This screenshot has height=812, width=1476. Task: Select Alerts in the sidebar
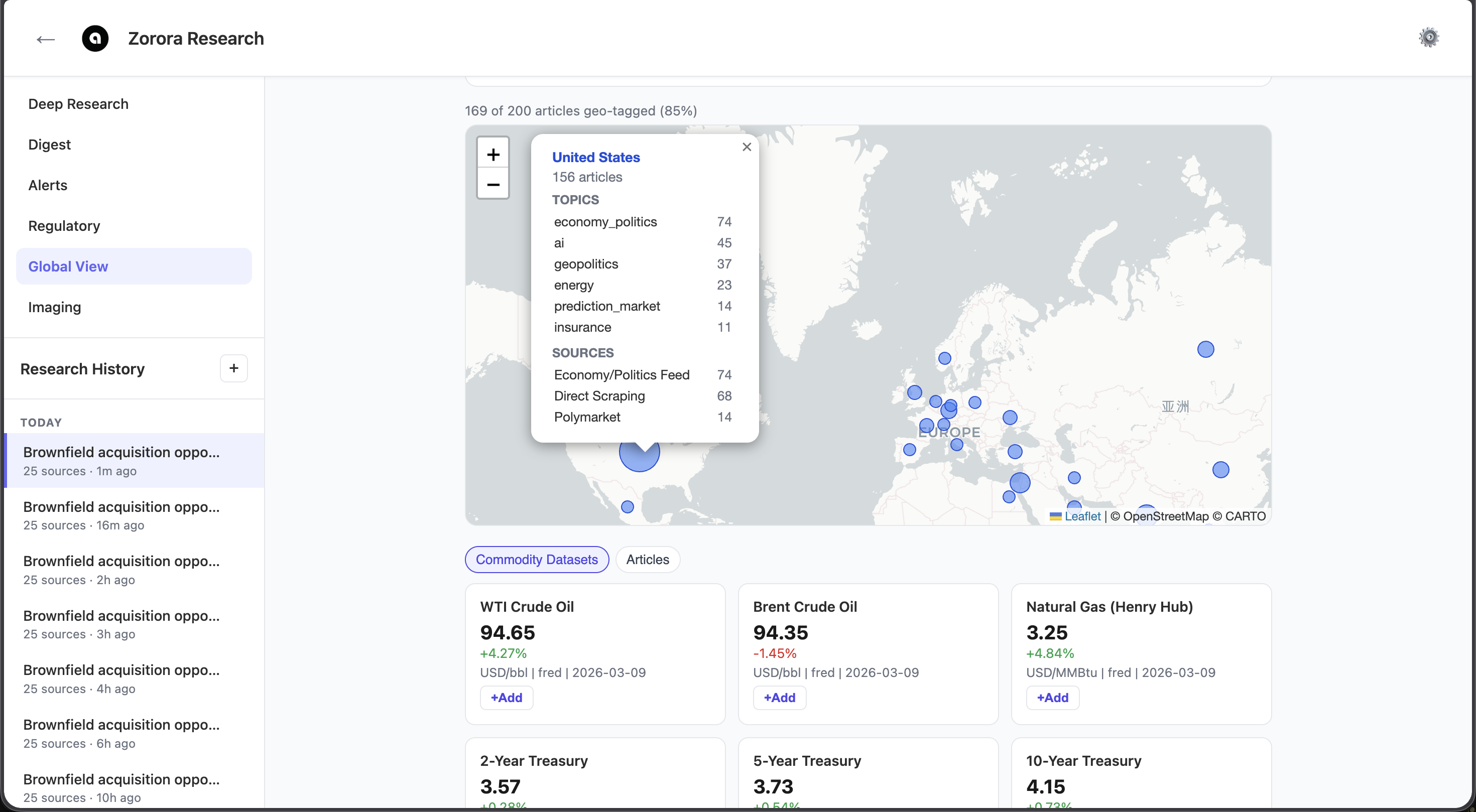click(x=48, y=185)
